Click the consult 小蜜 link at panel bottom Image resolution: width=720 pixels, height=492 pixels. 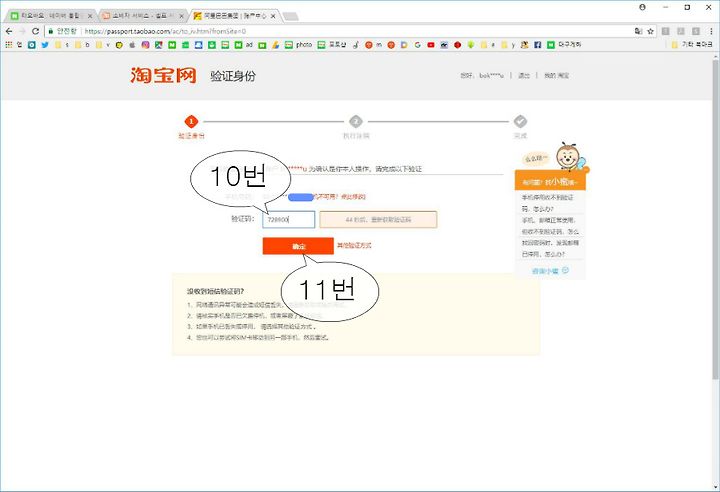[550, 271]
